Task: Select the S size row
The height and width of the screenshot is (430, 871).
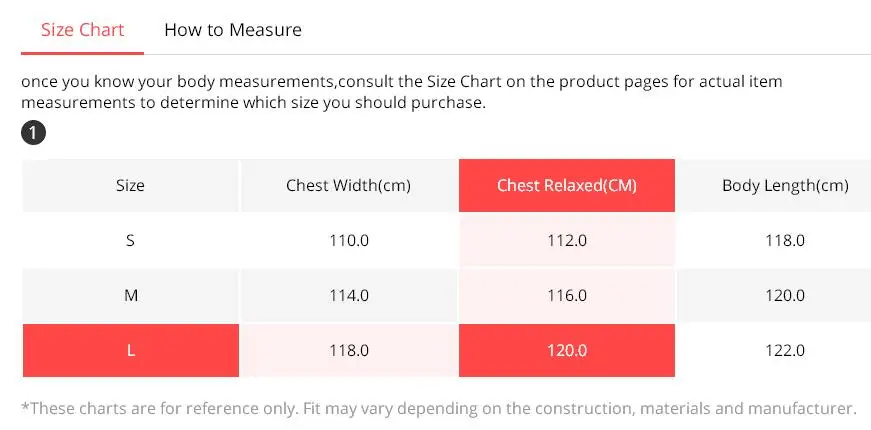Action: point(130,240)
